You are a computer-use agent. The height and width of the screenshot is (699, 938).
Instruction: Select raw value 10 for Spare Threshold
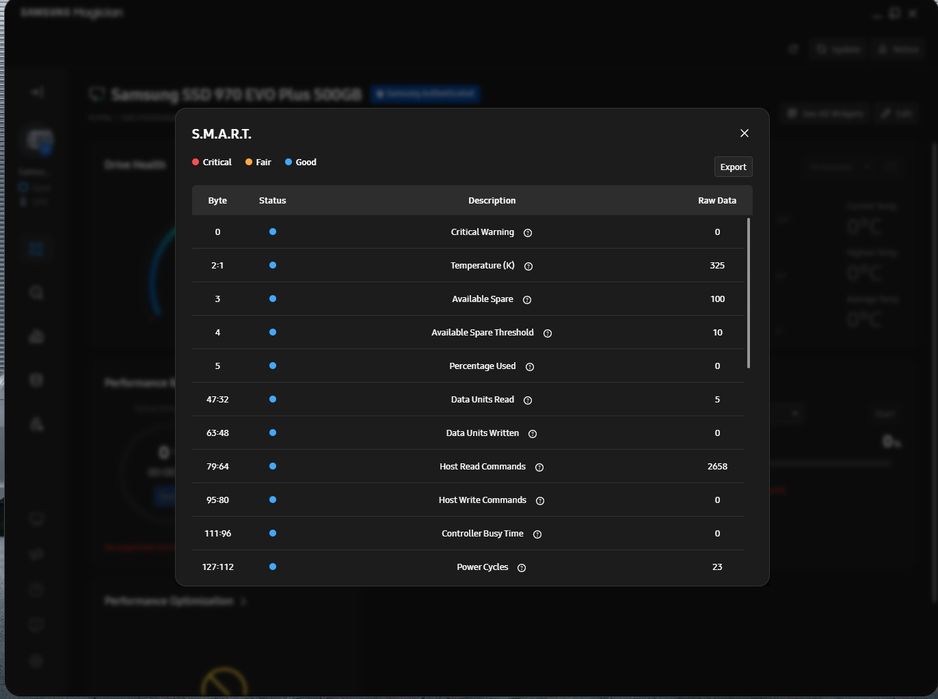(717, 332)
